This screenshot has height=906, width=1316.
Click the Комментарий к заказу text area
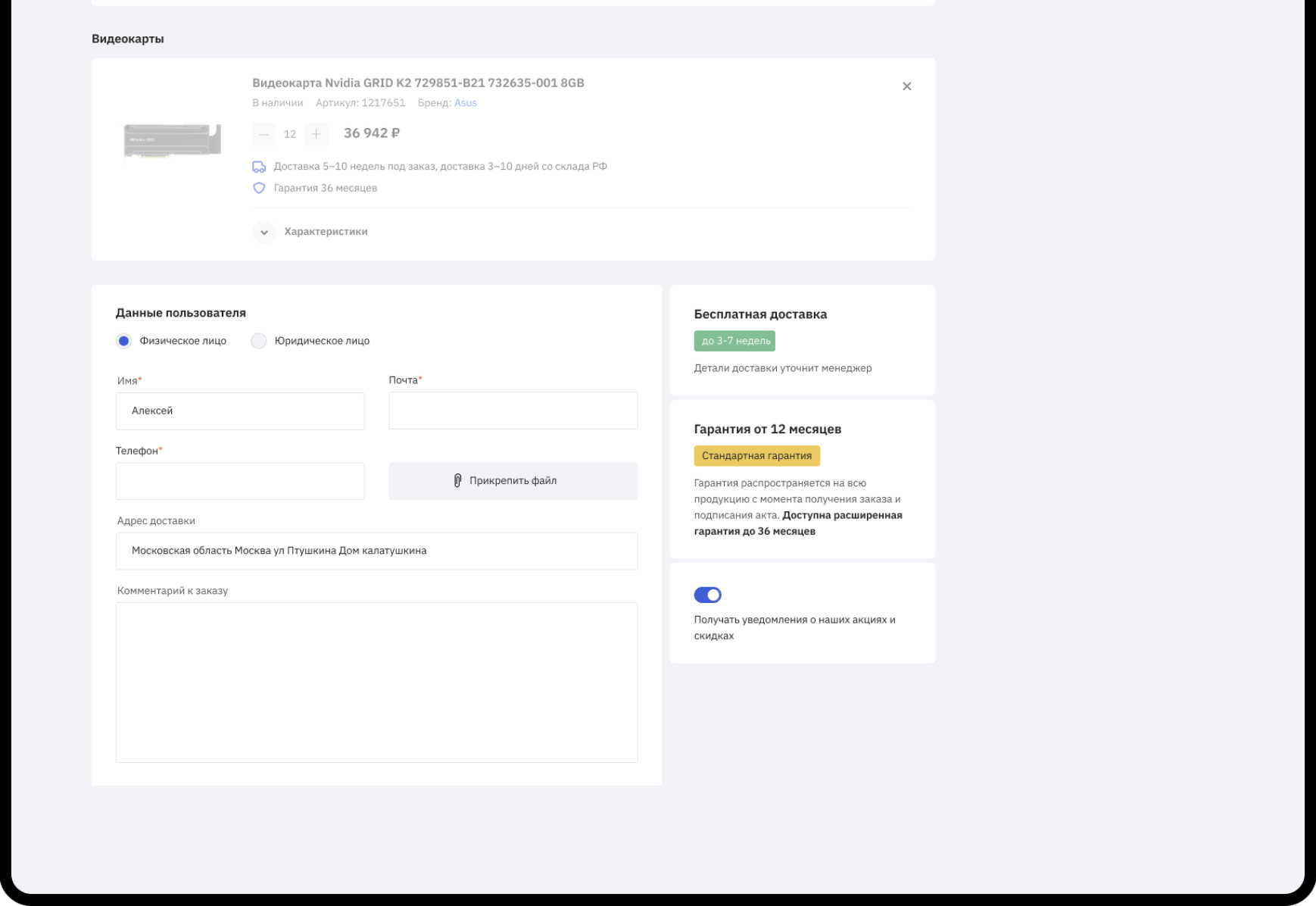click(376, 682)
